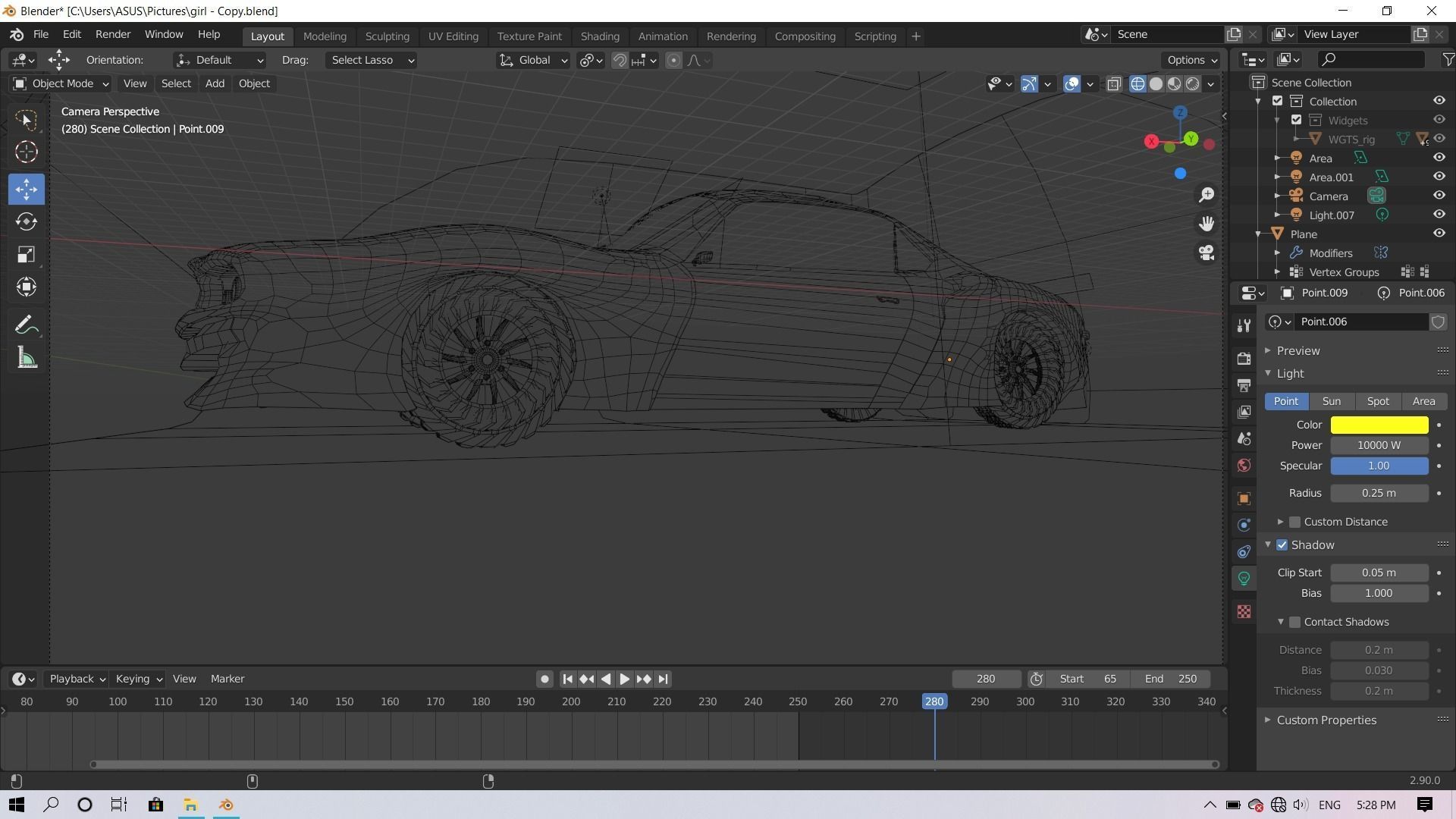Switch to solid viewport shading

click(1156, 84)
